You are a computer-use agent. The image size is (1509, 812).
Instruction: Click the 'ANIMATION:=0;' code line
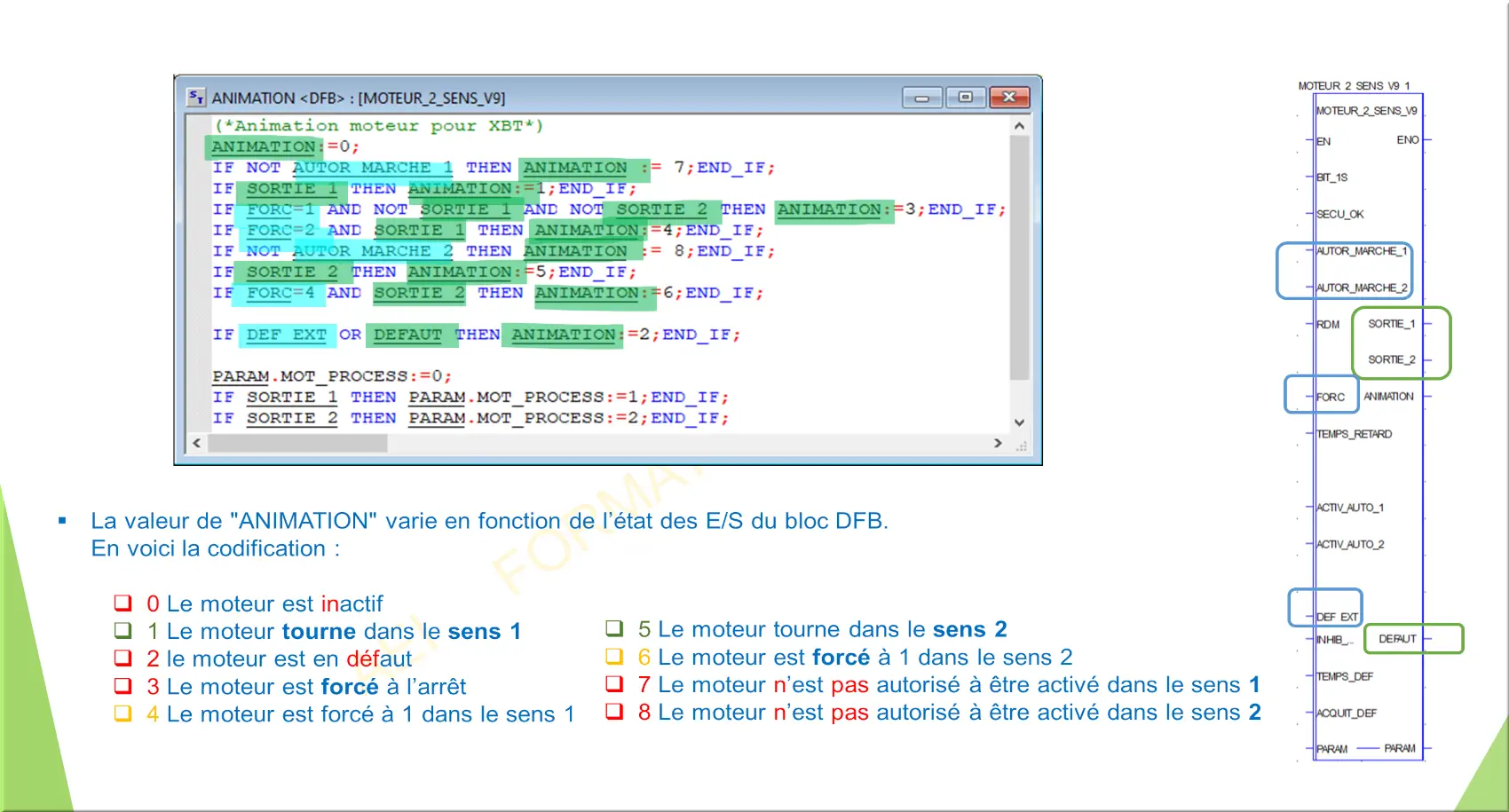[285, 146]
